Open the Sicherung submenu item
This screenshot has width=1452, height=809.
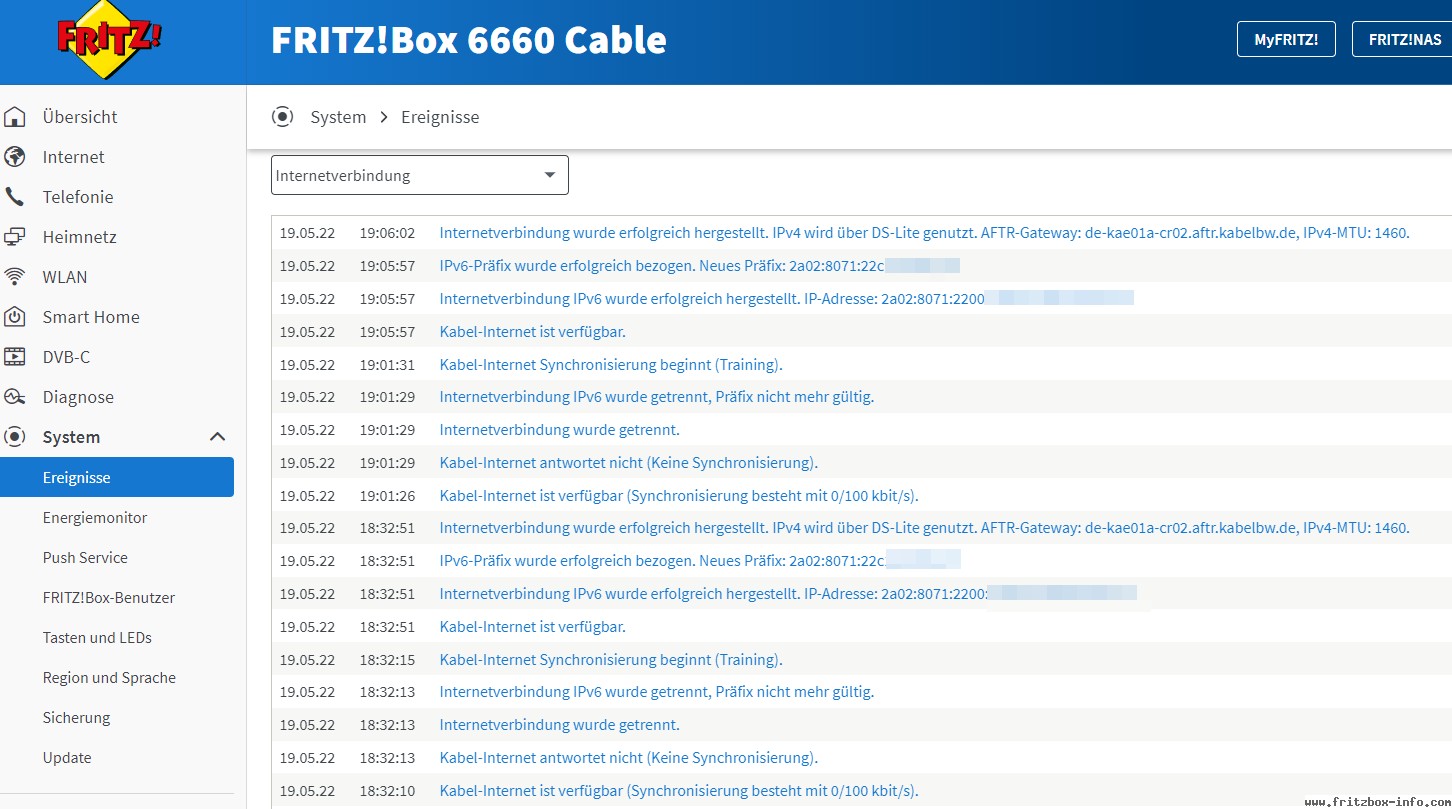coord(76,717)
